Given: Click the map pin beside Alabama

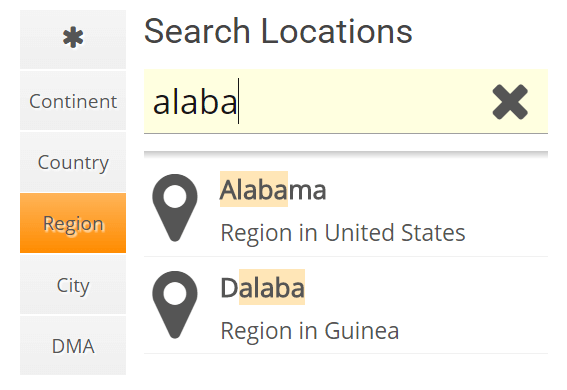Looking at the screenshot, I should point(175,207).
